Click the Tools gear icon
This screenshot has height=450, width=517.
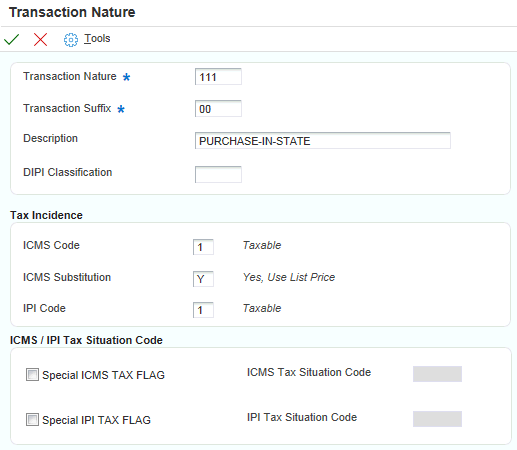pyautogui.click(x=71, y=40)
